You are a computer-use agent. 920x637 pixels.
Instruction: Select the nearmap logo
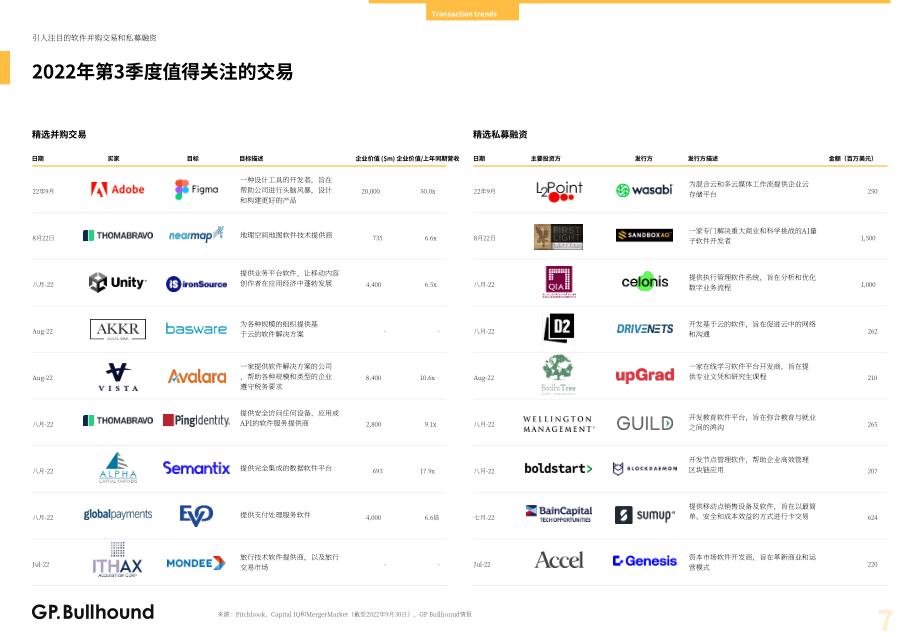click(x=196, y=235)
